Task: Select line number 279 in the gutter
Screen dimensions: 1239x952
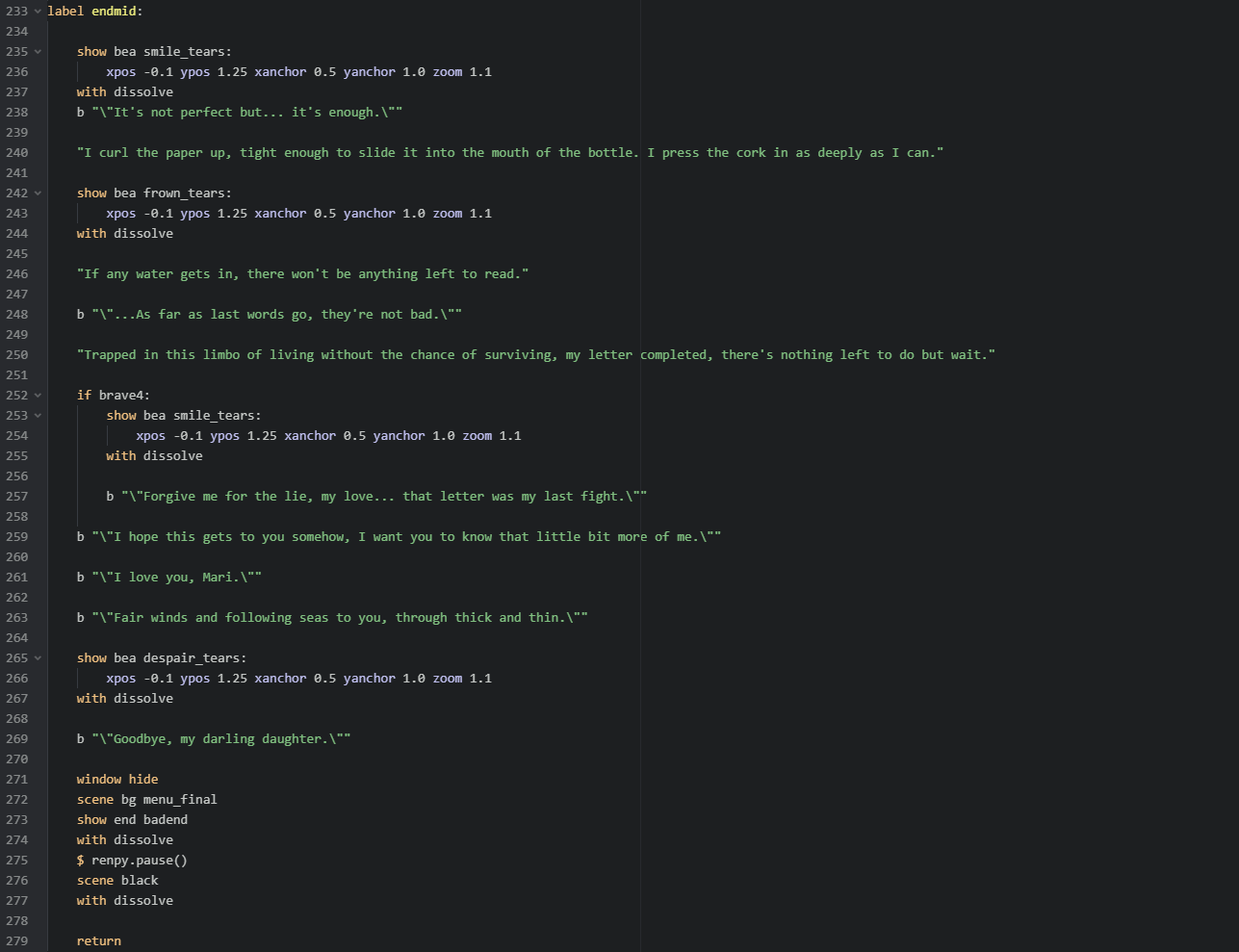Action: [x=16, y=941]
